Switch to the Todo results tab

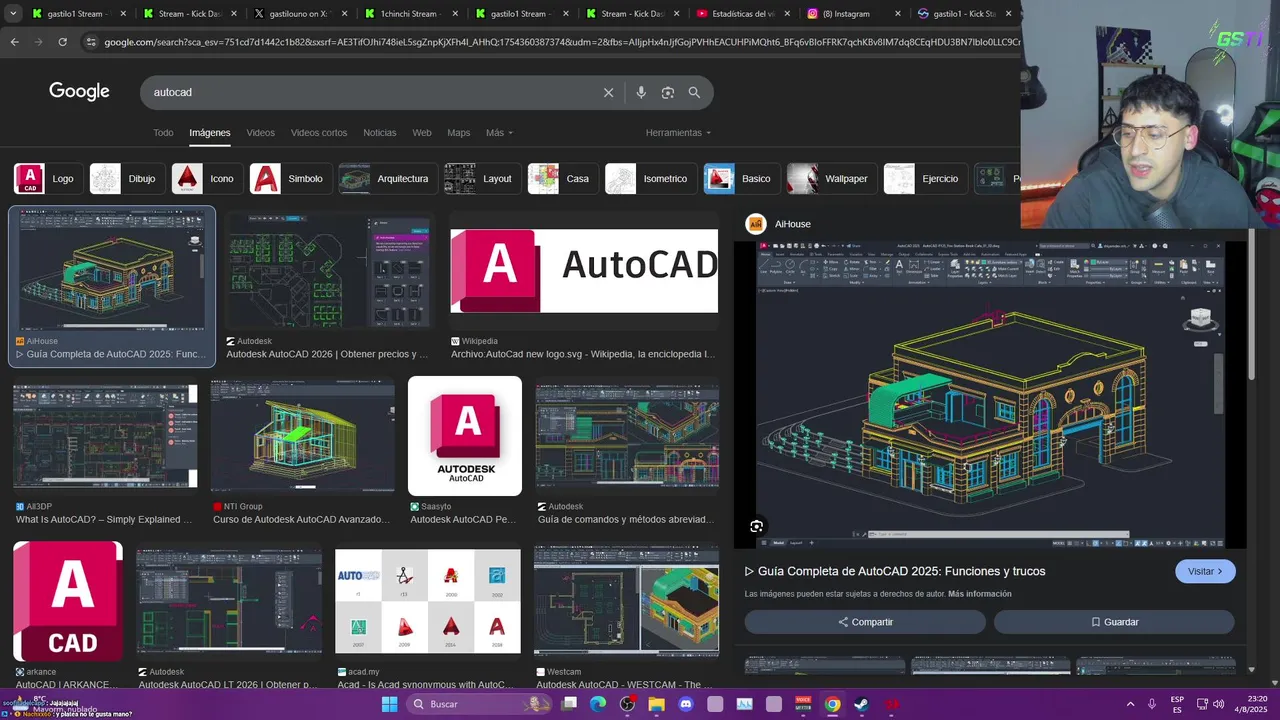[163, 132]
